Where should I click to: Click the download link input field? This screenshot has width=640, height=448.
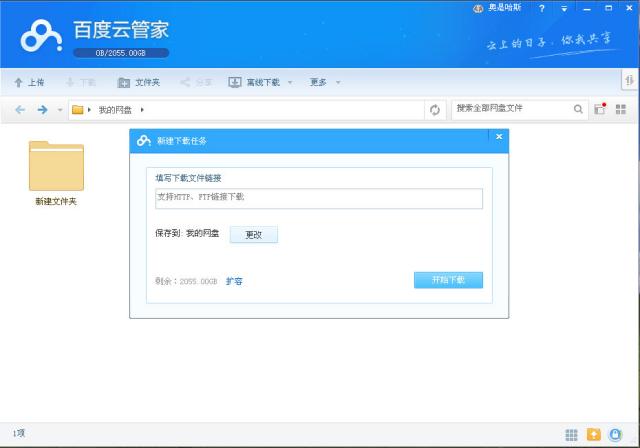tap(319, 198)
